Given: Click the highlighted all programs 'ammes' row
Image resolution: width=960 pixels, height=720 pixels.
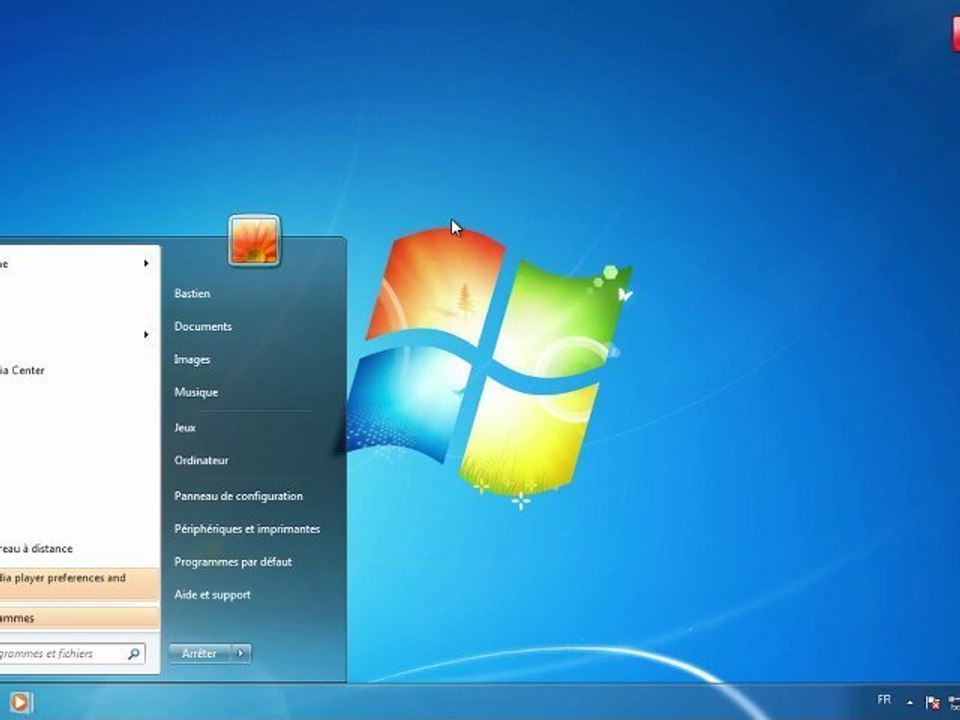Looking at the screenshot, I should [x=80, y=618].
